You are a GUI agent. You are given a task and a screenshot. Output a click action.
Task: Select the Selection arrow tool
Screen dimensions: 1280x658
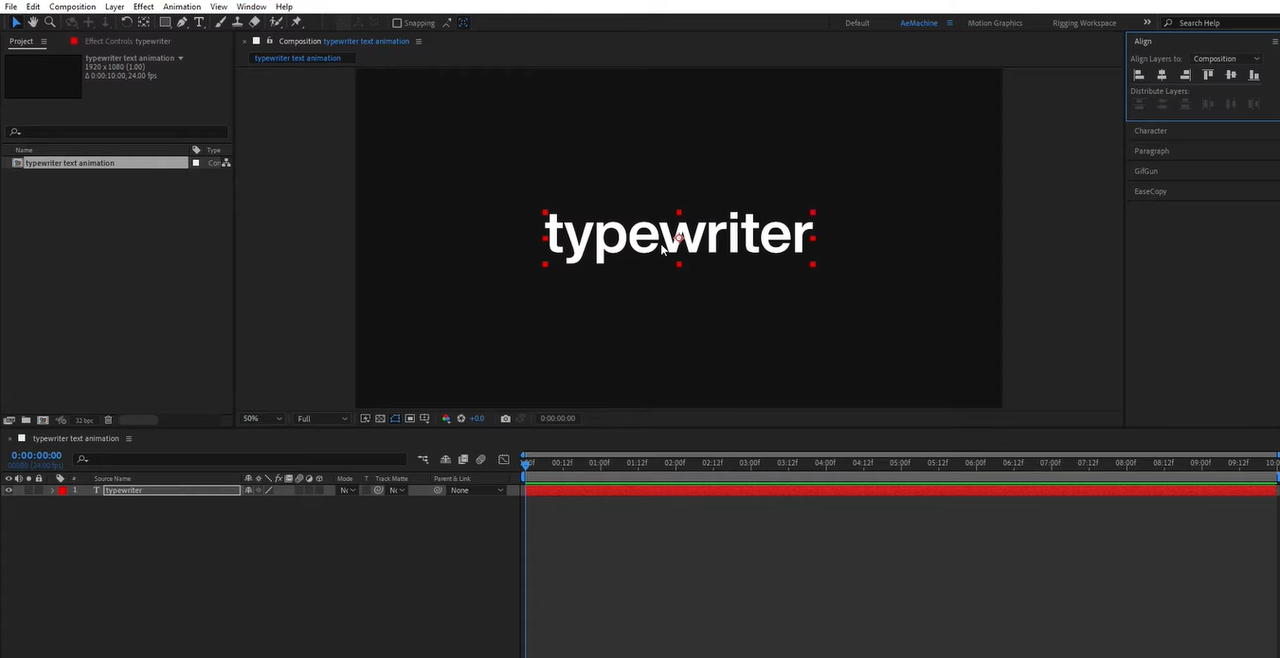tap(16, 22)
